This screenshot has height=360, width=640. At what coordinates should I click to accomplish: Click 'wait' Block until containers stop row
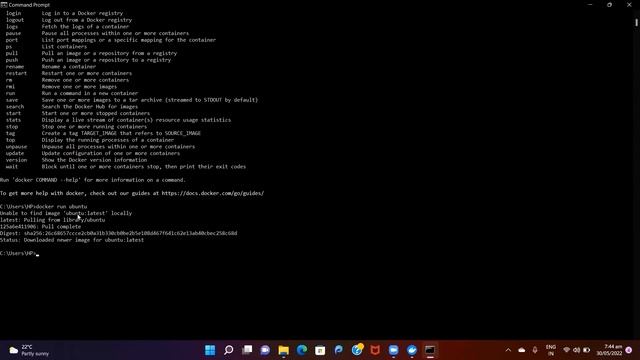(x=126, y=167)
